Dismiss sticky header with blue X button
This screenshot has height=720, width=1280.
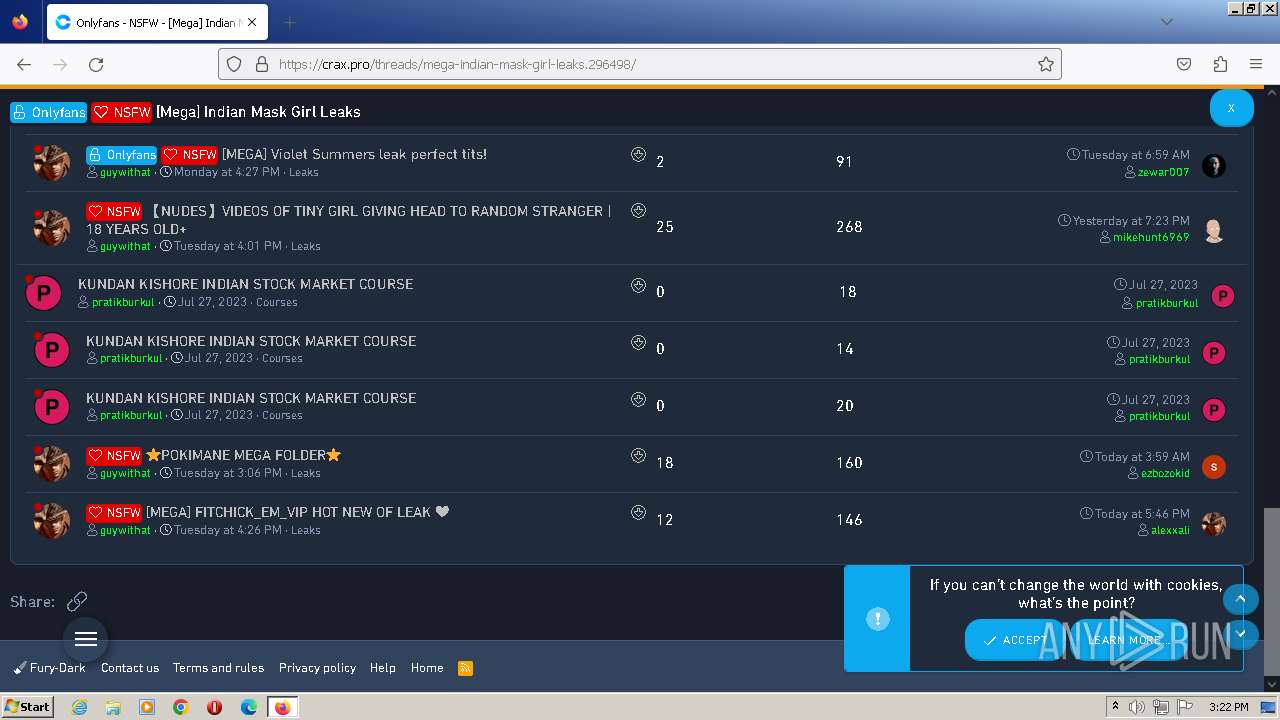pyautogui.click(x=1231, y=108)
